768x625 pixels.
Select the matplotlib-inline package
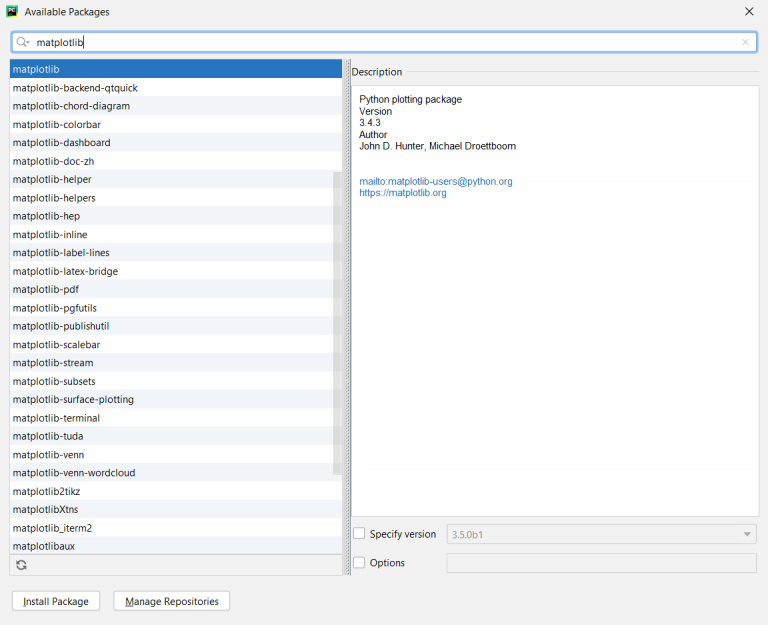50,234
